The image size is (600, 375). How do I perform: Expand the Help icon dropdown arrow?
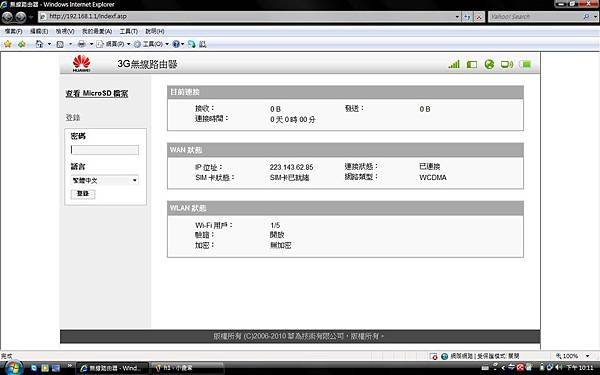[183, 44]
